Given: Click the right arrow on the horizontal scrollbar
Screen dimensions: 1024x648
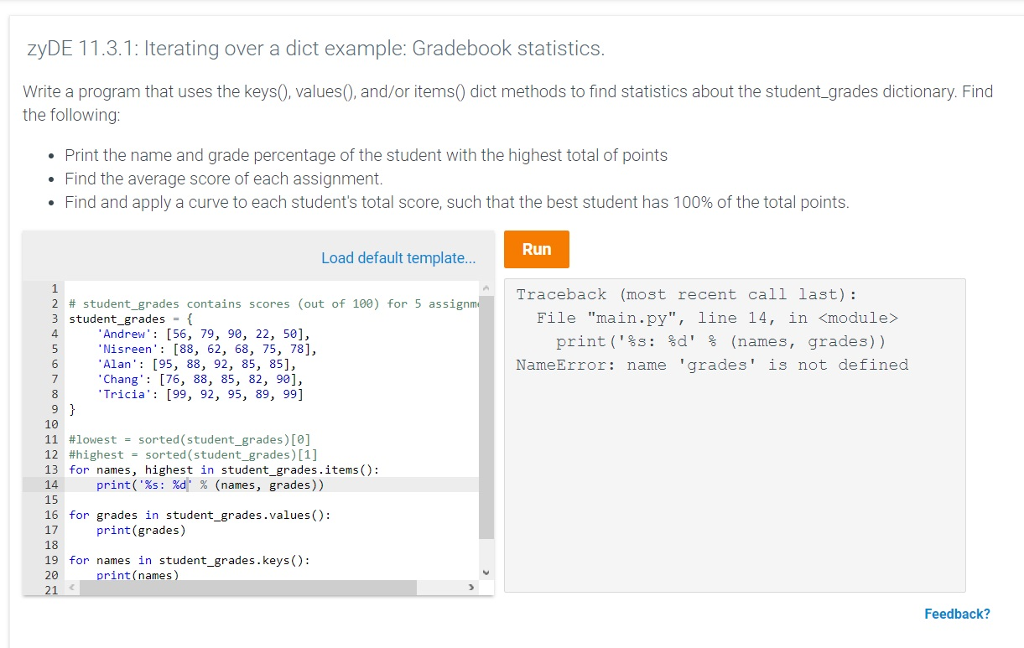Looking at the screenshot, I should pos(471,587).
